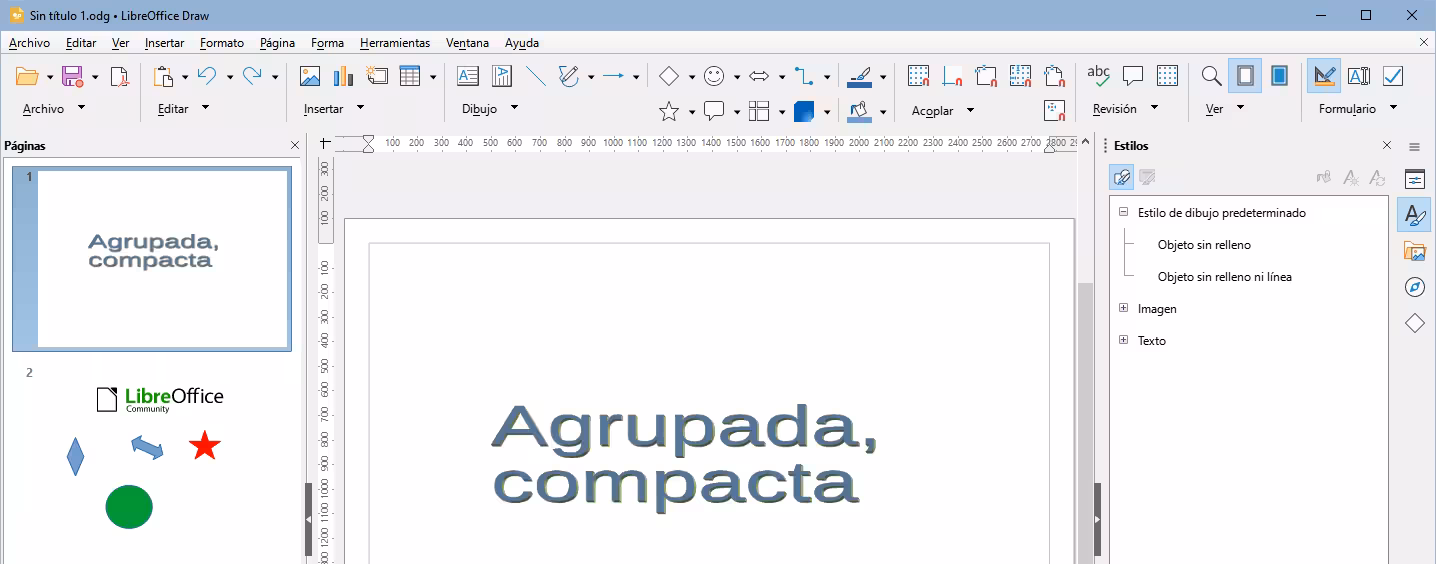Viewport: 1436px width, 564px height.
Task: Save the document with the diskette icon
Action: [73, 76]
